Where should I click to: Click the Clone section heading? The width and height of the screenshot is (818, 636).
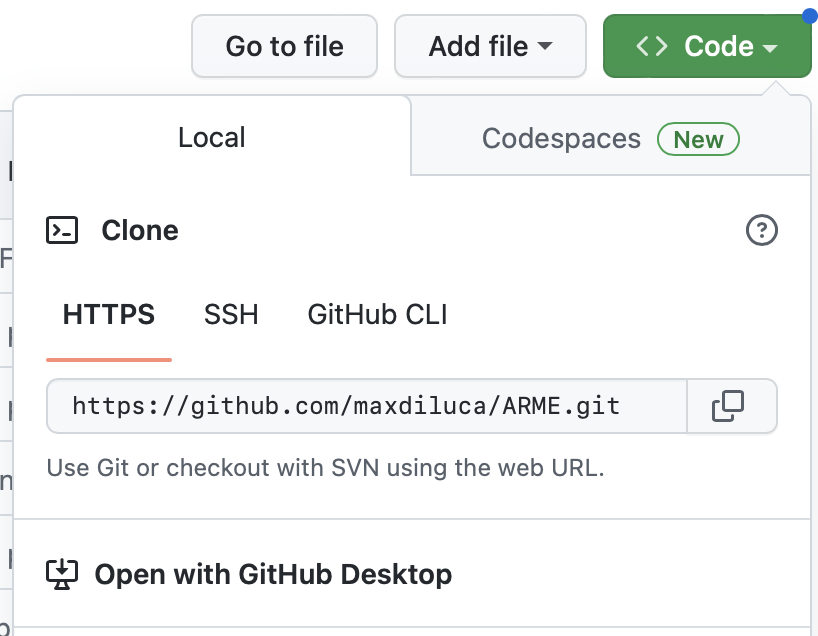click(x=140, y=231)
